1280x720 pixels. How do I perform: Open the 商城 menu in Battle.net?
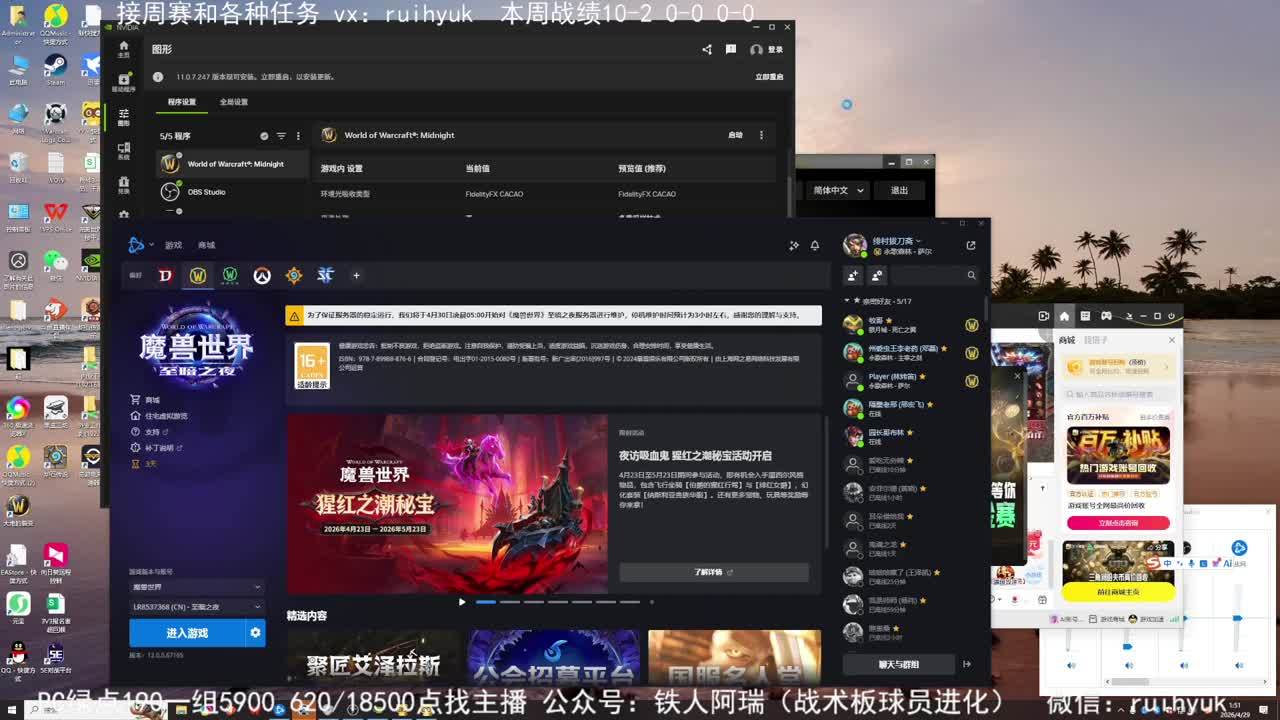(x=206, y=245)
